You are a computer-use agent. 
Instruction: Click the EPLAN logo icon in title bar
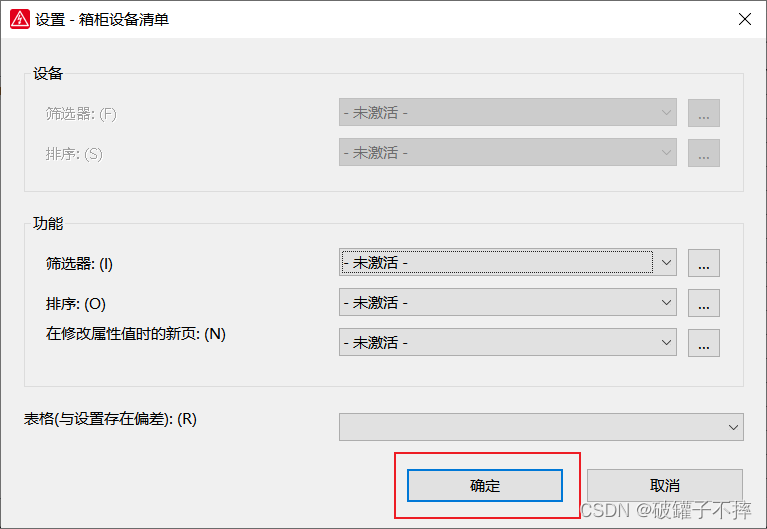[19, 19]
